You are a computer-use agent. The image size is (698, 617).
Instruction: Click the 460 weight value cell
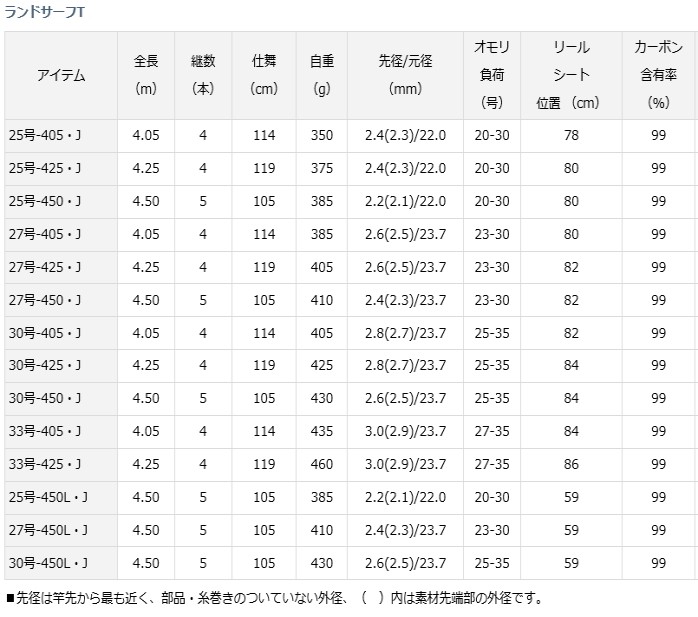(321, 464)
